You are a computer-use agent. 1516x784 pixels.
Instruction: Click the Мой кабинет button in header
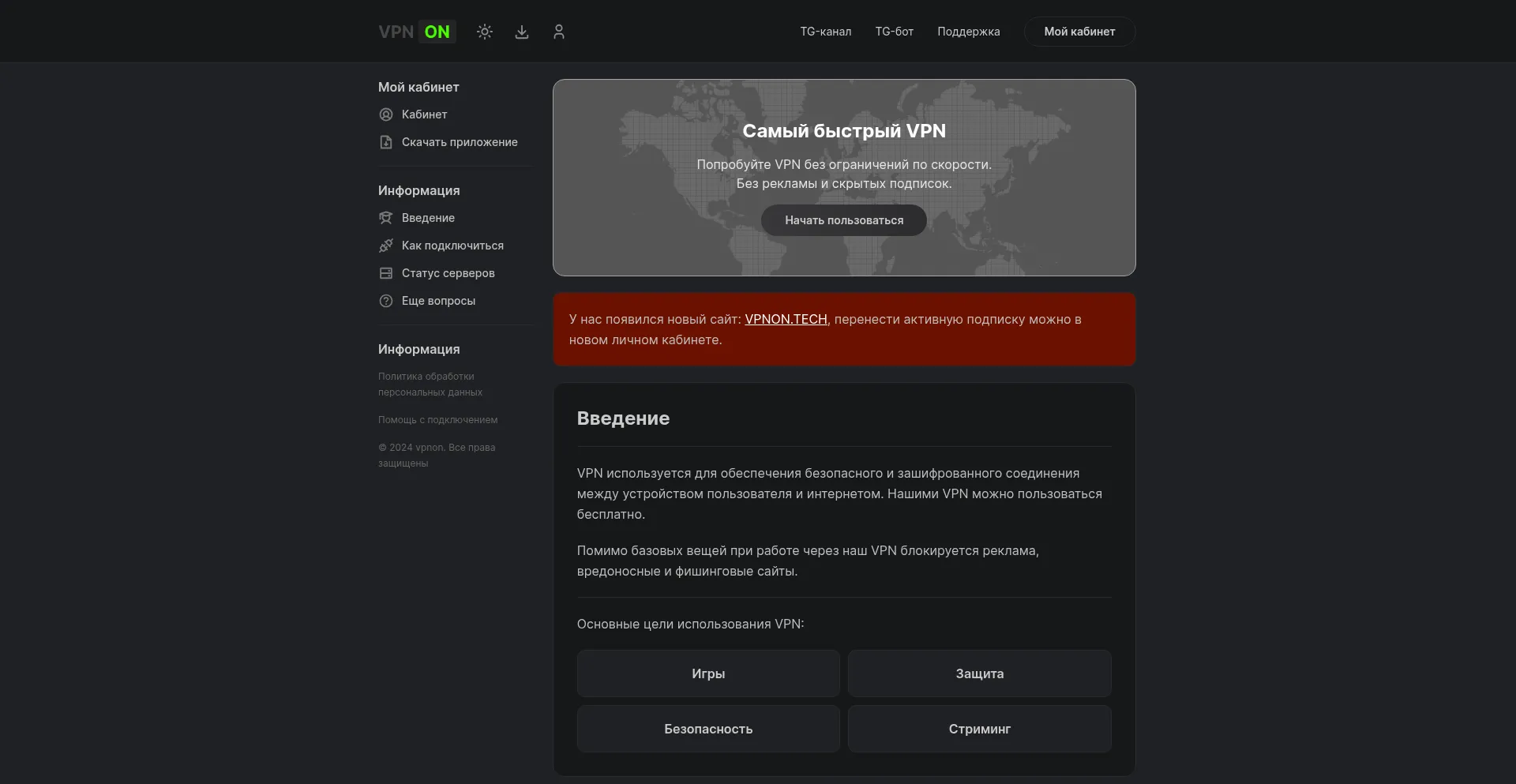[x=1079, y=32]
